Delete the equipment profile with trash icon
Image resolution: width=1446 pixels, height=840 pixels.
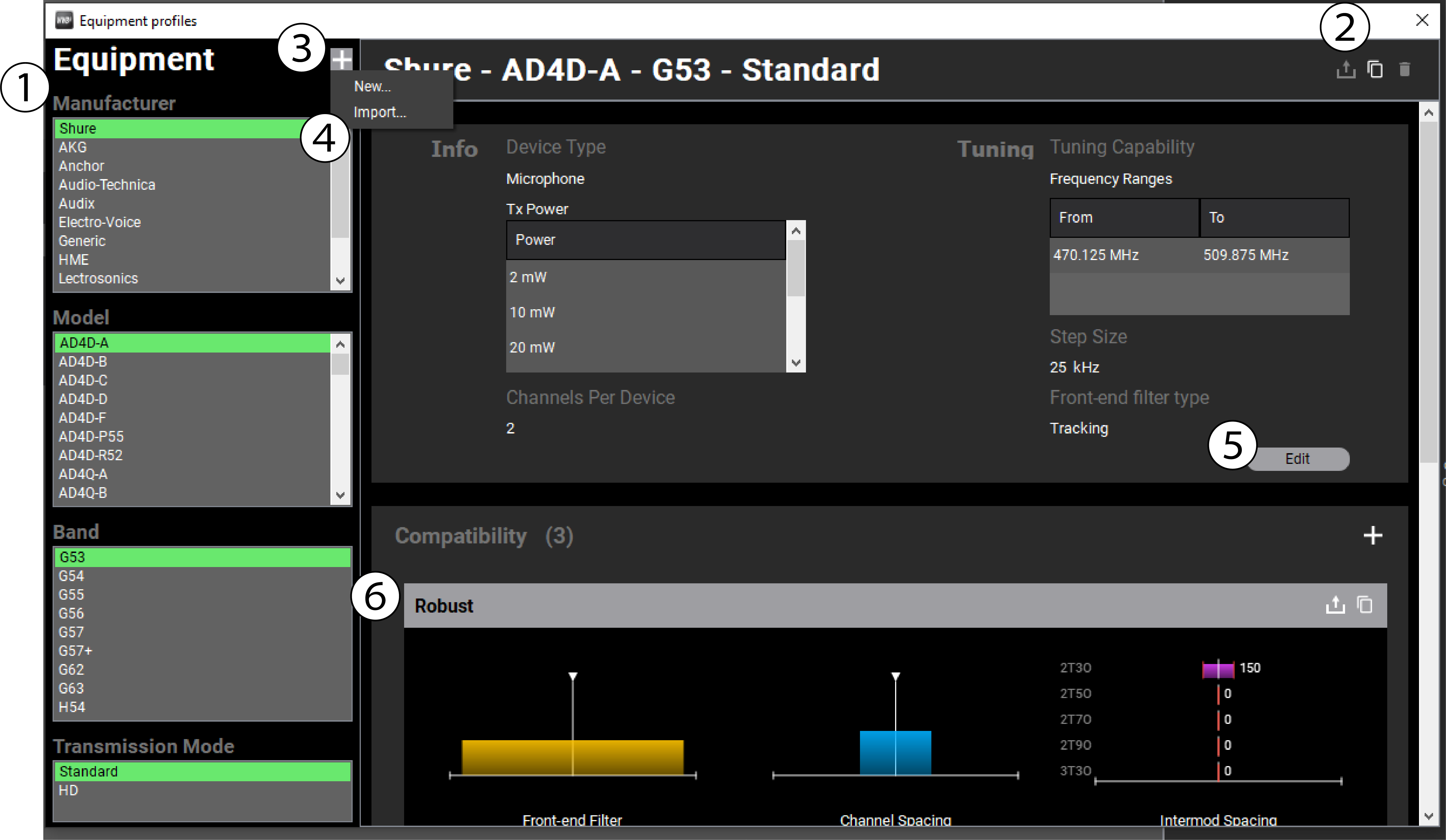tap(1404, 69)
